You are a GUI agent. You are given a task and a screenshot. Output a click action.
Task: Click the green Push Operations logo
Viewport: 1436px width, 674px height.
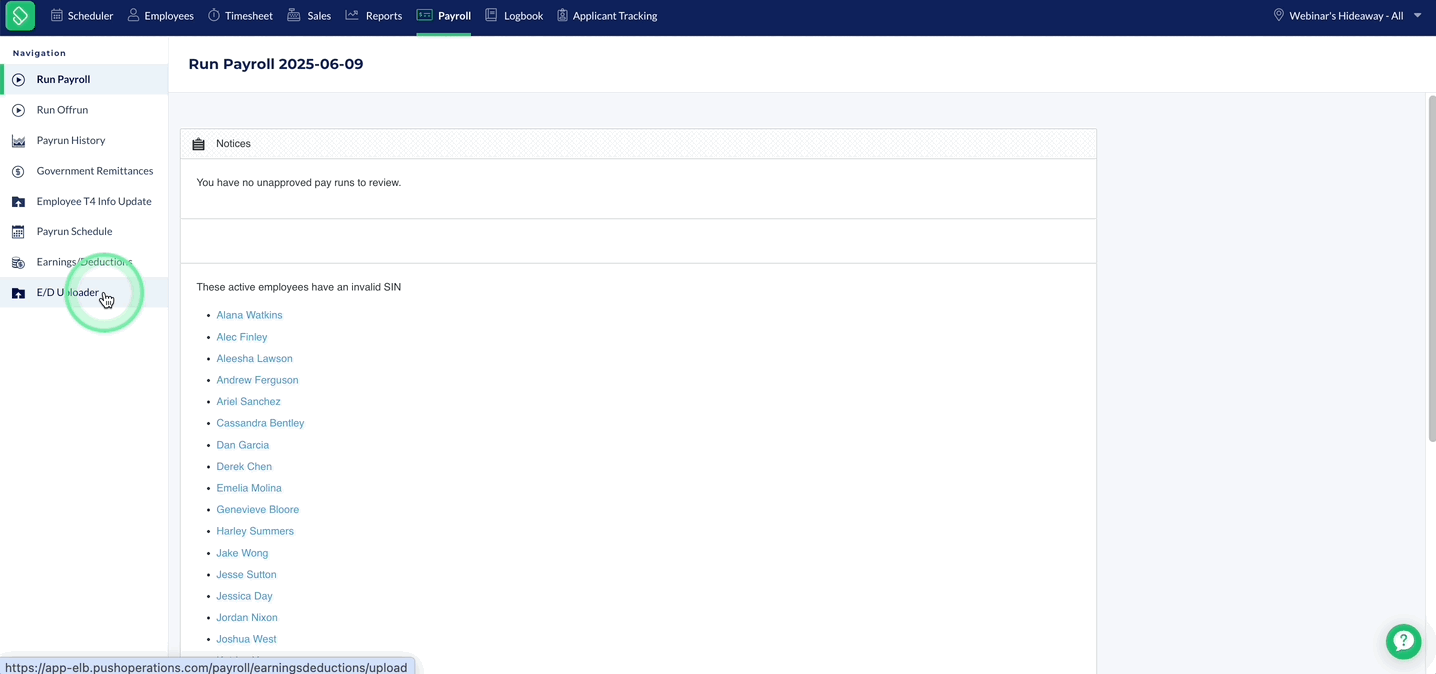[20, 16]
